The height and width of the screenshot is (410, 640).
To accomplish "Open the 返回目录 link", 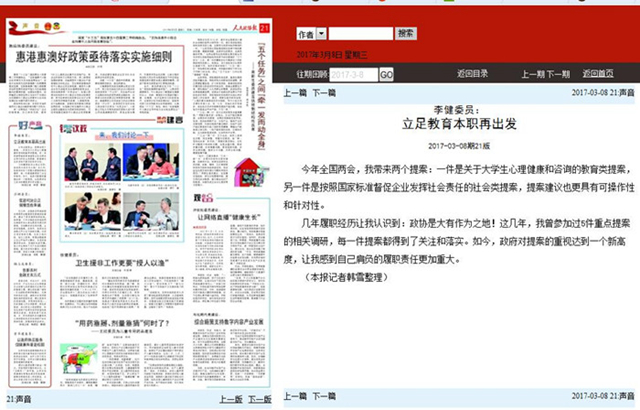I will 472,75.
